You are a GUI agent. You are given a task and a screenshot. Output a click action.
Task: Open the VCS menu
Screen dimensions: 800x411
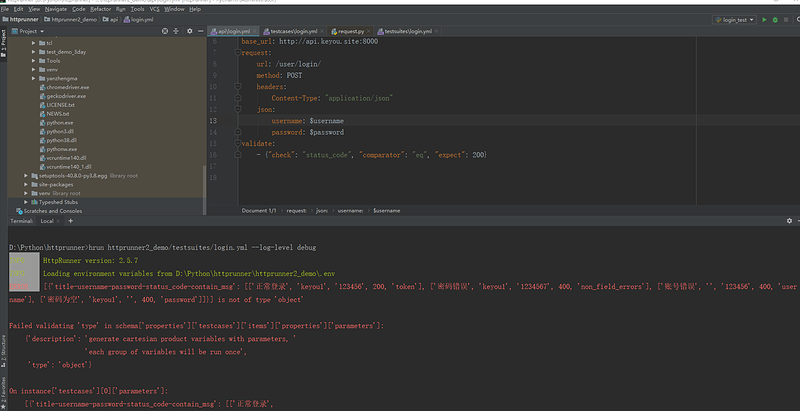(x=155, y=9)
